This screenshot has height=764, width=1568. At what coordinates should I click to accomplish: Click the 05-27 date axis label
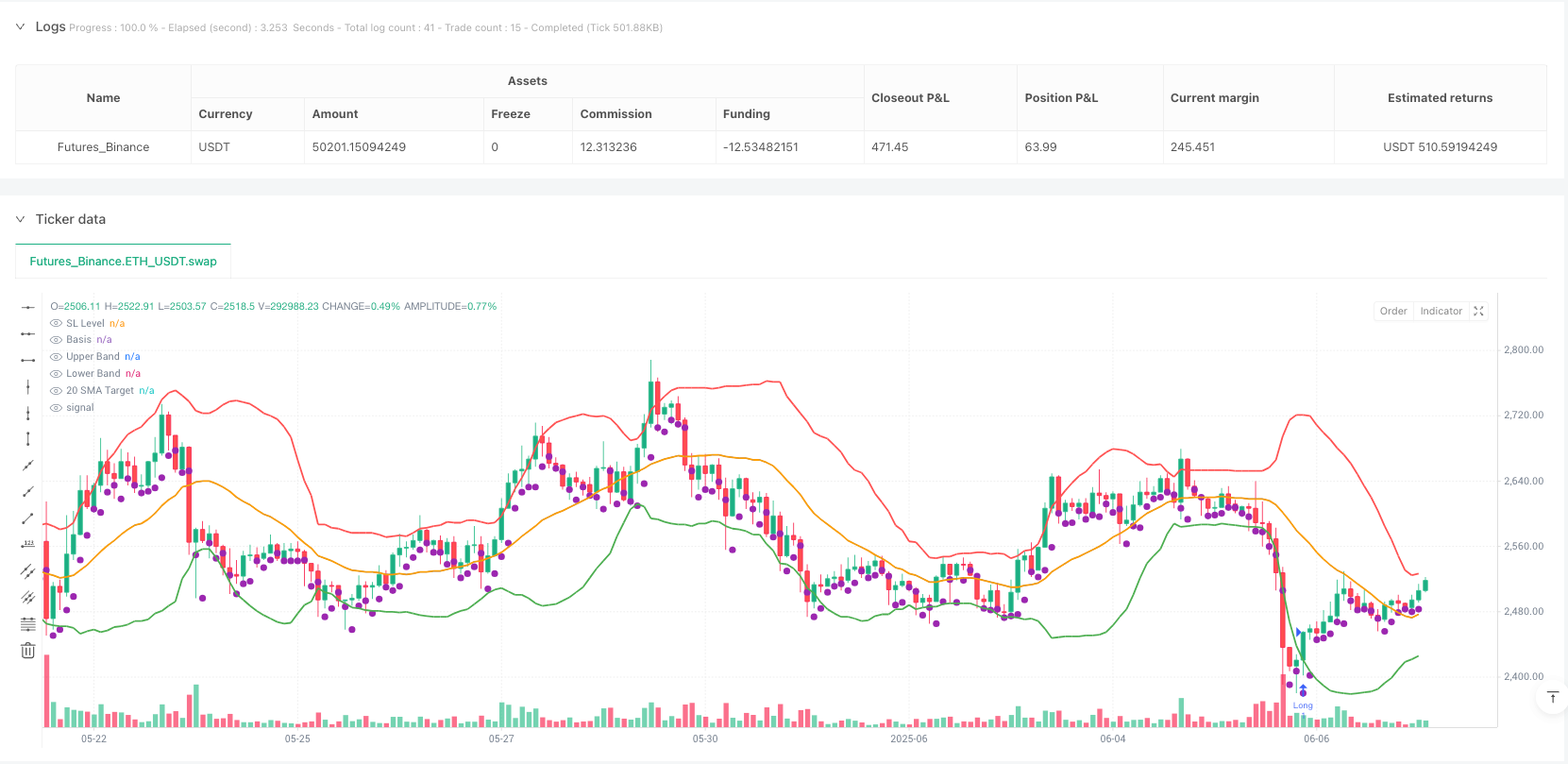pyautogui.click(x=501, y=739)
